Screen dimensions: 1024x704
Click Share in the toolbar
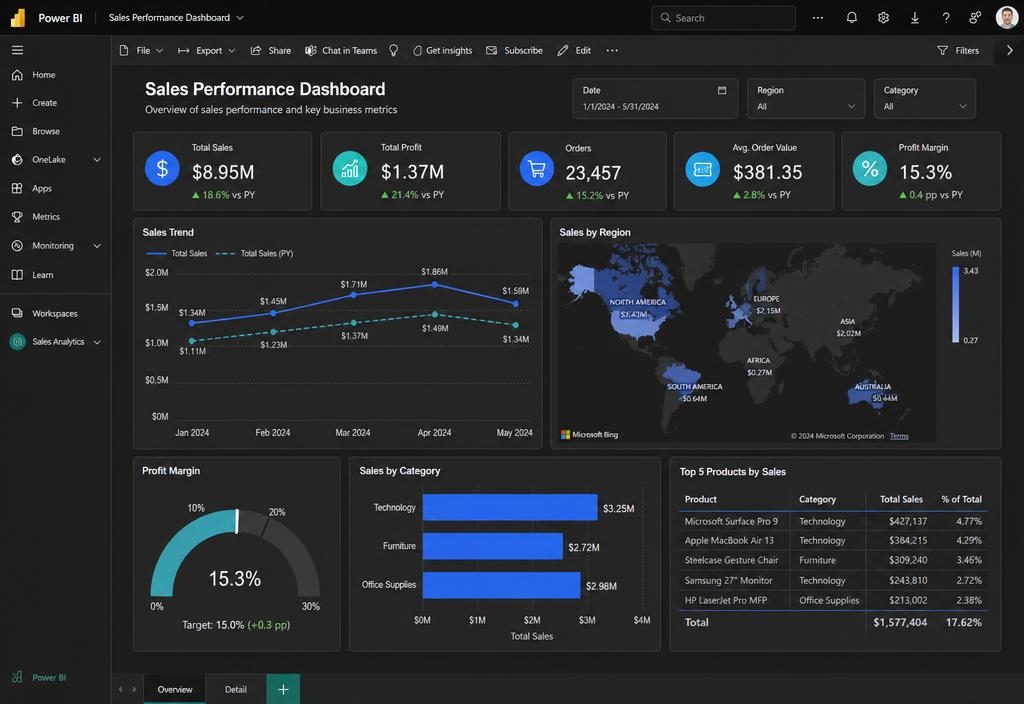click(271, 50)
